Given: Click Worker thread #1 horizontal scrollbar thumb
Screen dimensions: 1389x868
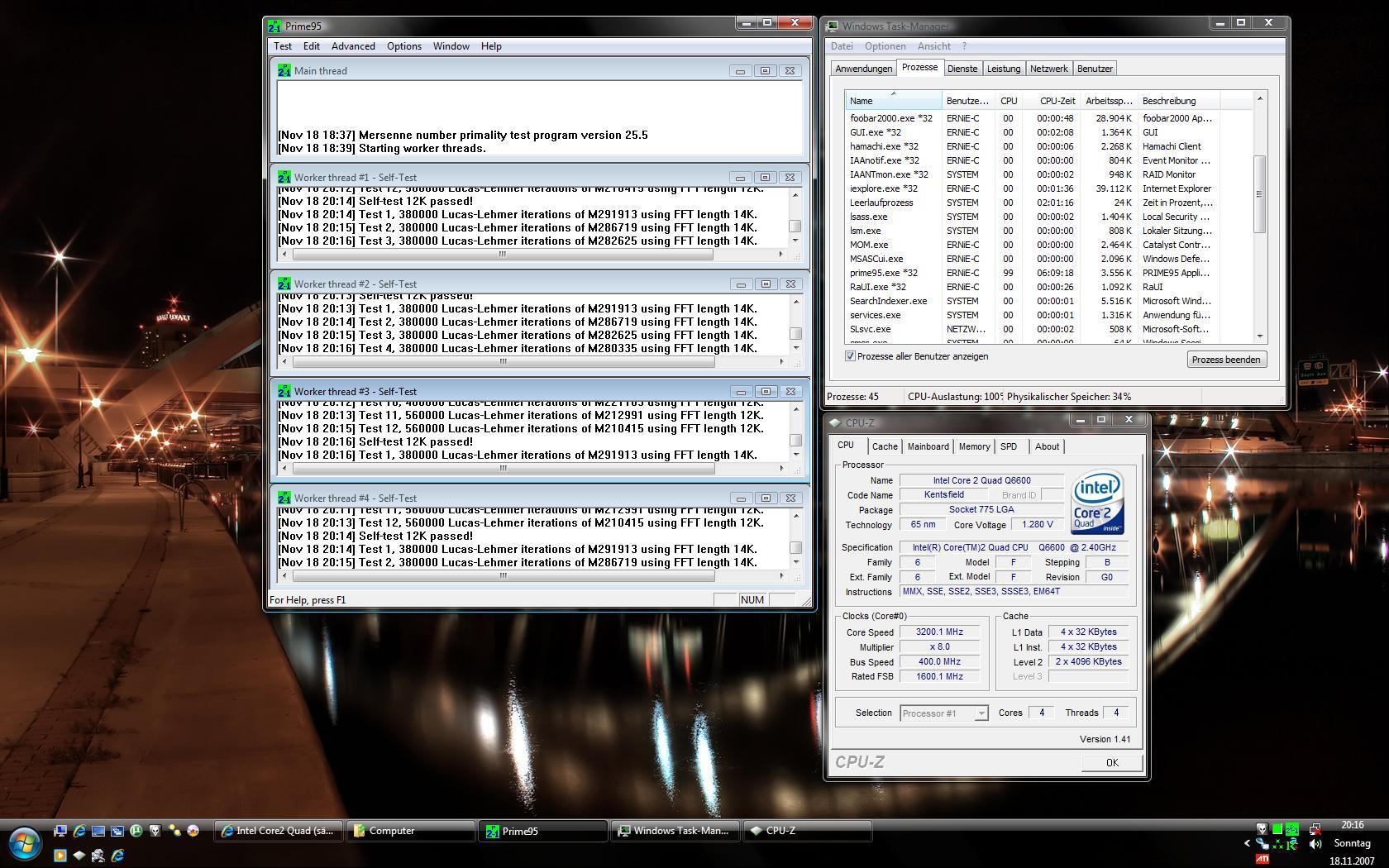Looking at the screenshot, I should pyautogui.click(x=503, y=254).
